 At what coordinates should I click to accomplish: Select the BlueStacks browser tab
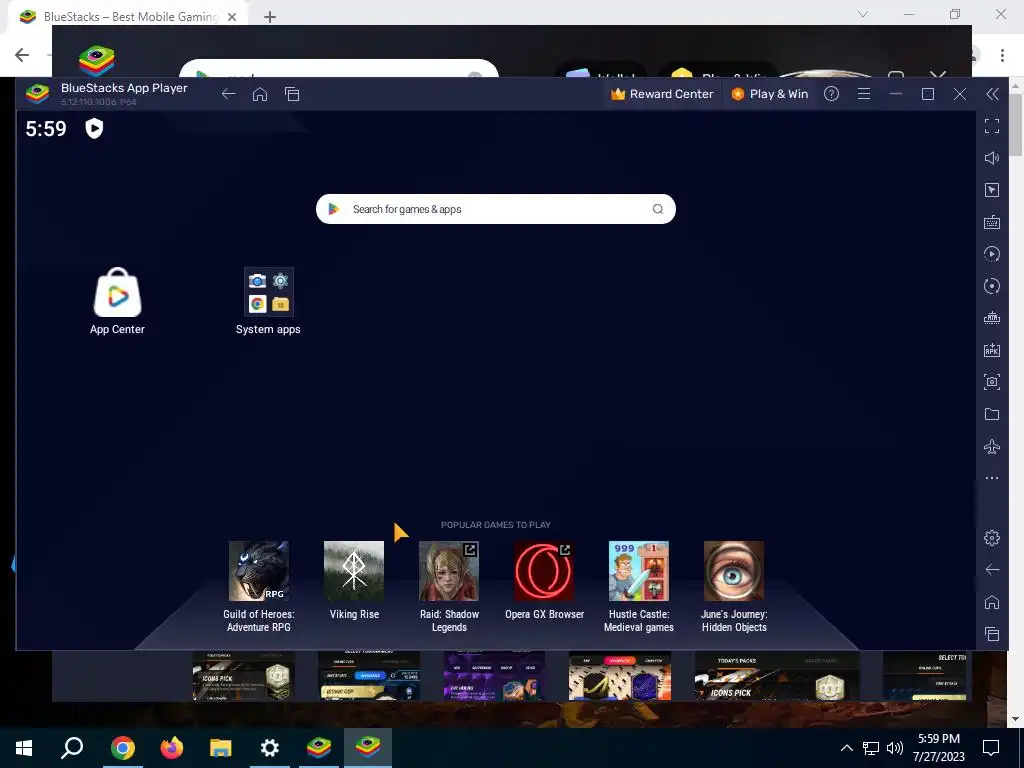129,16
